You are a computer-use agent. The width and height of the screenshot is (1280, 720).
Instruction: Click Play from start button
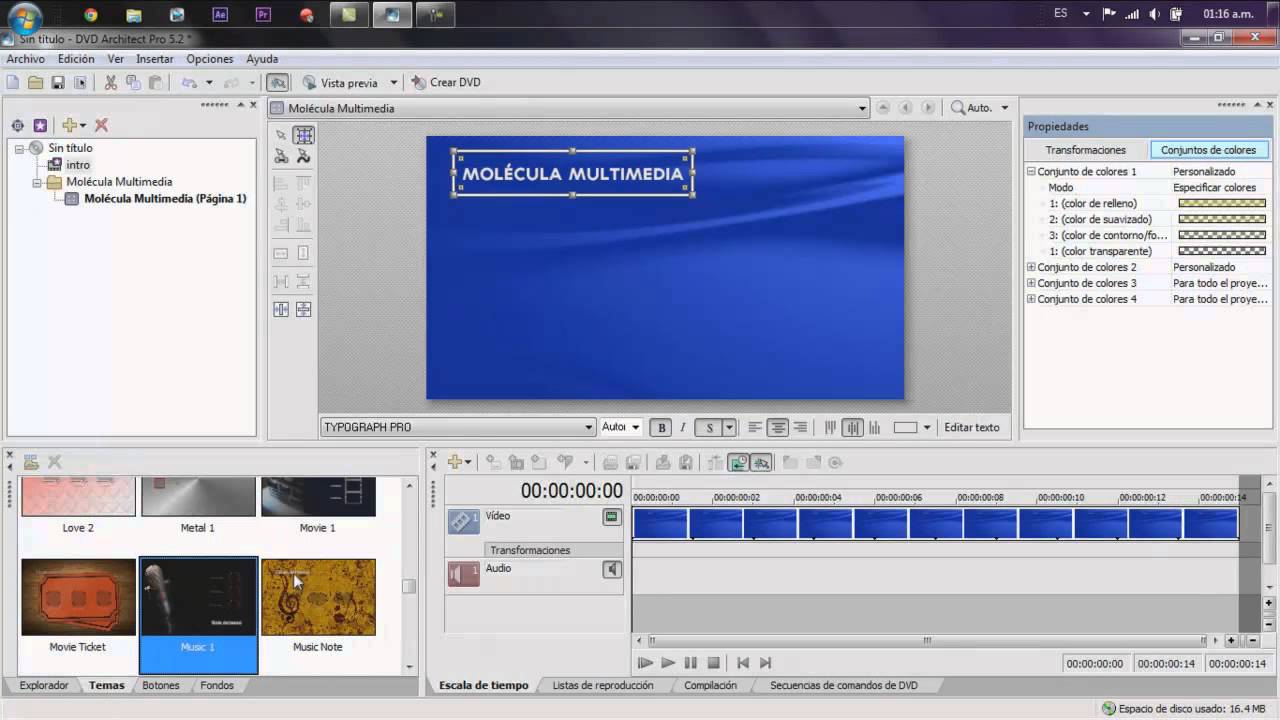[645, 663]
